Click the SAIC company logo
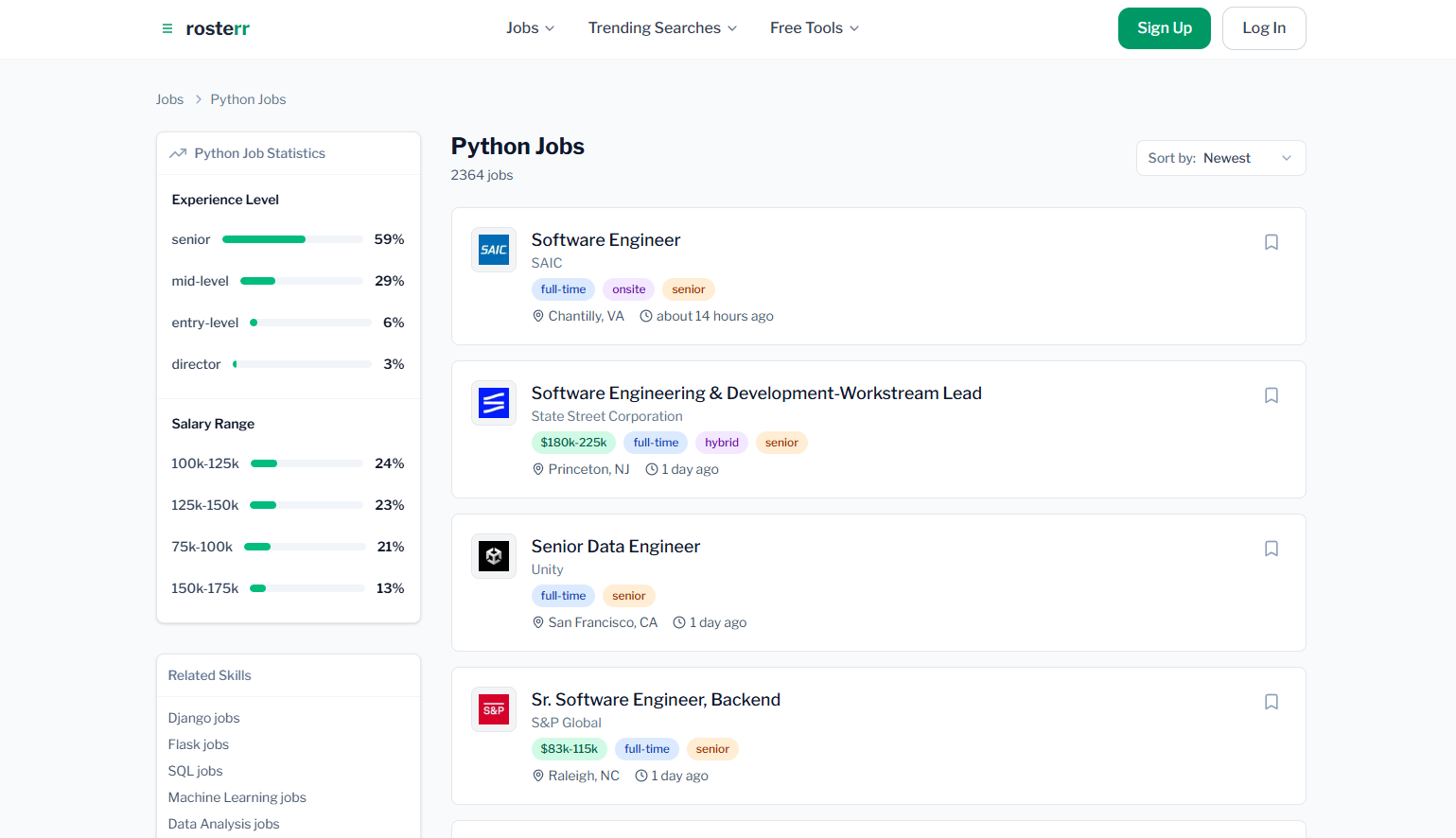 494,250
